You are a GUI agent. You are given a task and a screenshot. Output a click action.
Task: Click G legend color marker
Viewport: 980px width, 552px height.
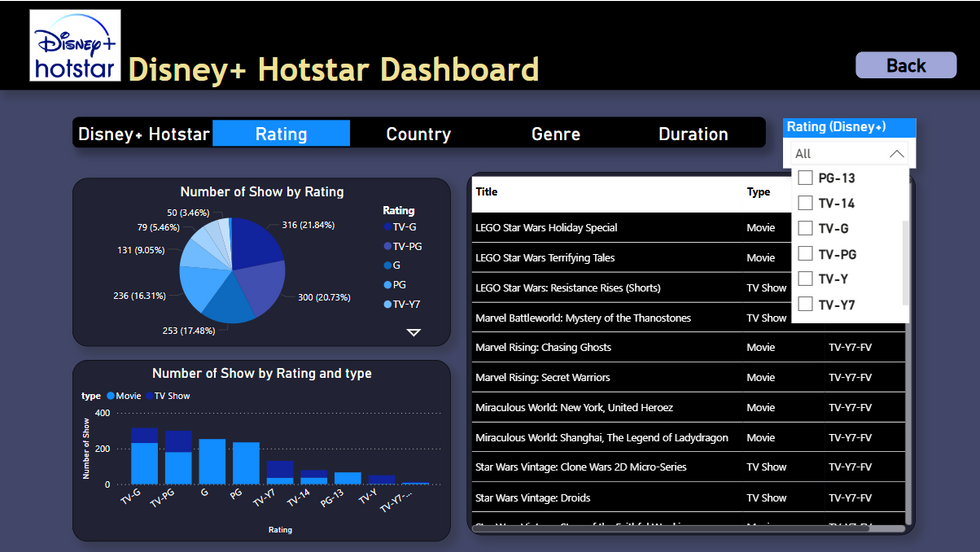(x=388, y=265)
